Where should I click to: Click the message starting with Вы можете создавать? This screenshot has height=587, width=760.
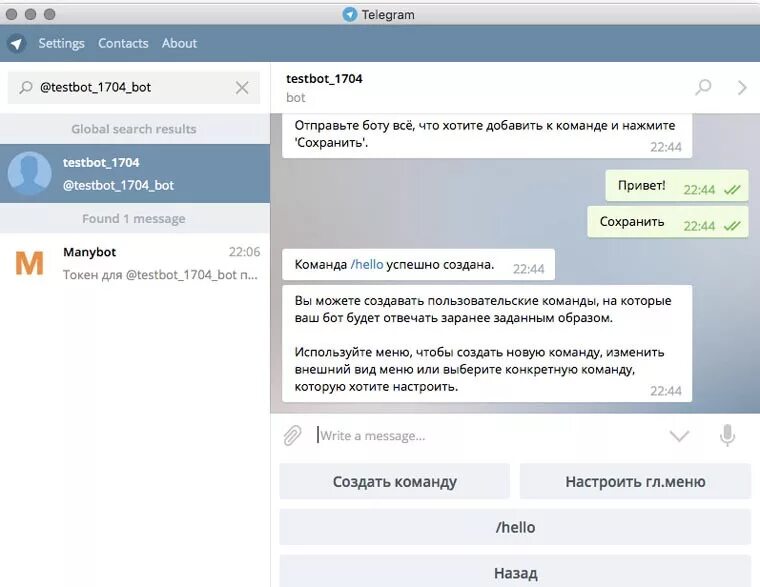[x=487, y=344]
